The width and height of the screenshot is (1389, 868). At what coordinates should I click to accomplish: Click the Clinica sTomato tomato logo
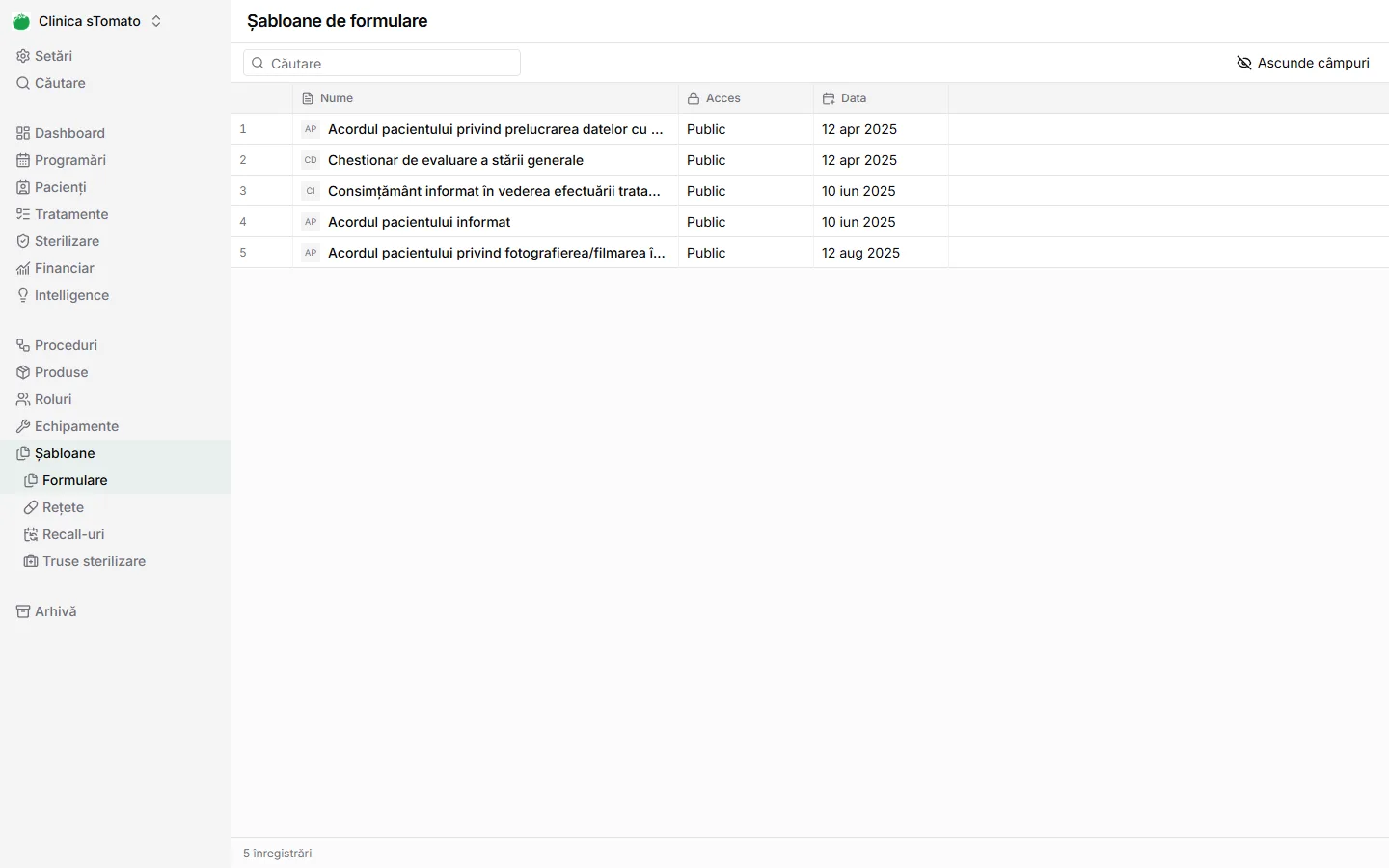click(x=21, y=21)
